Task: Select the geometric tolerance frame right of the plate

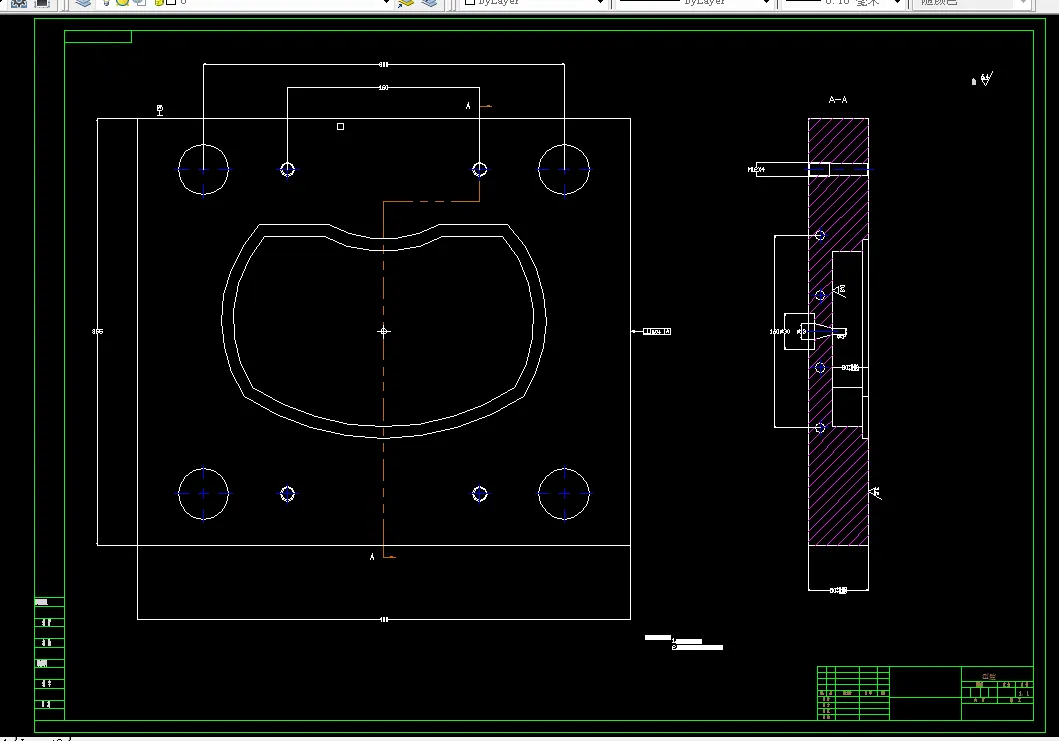Action: click(656, 331)
